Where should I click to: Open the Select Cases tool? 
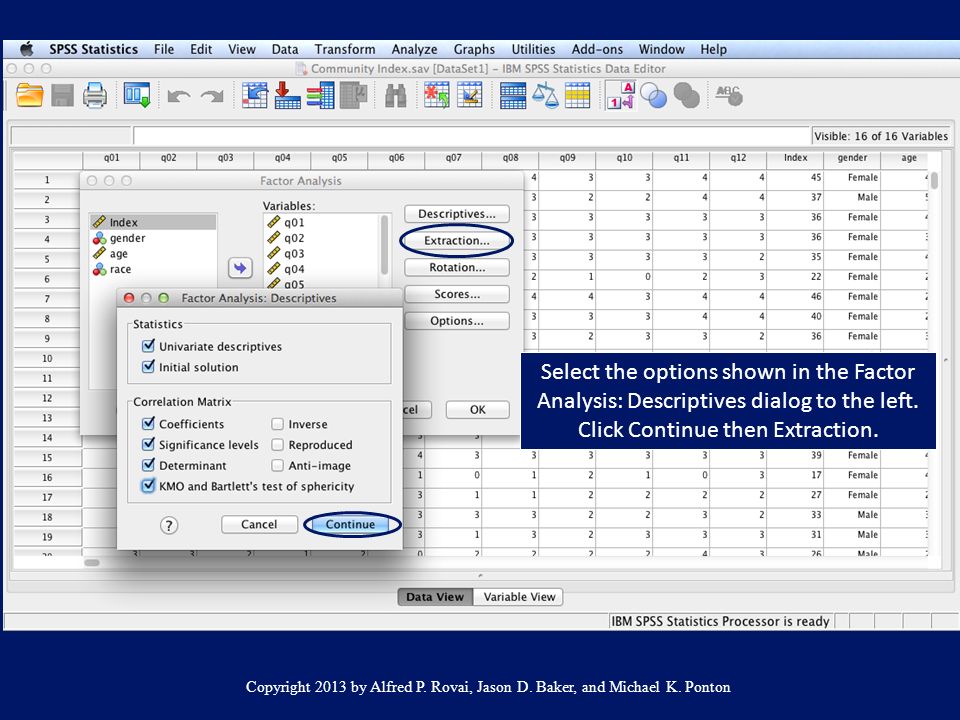[577, 96]
